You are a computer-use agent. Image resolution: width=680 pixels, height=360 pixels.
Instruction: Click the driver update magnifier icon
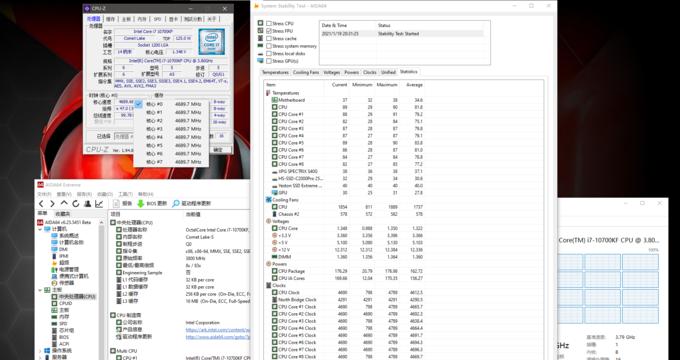(x=176, y=203)
